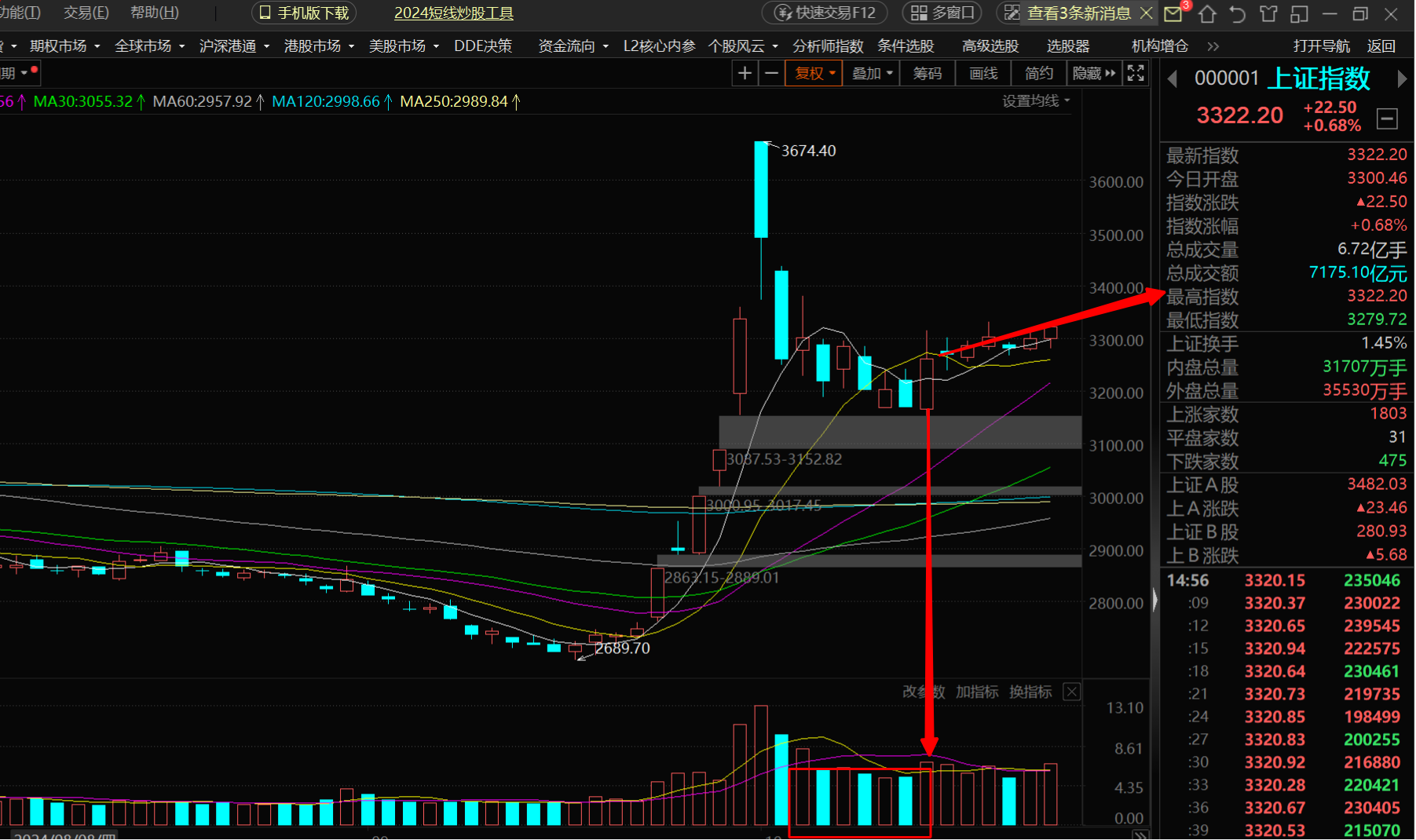Open the 资金流向 menu

click(x=573, y=46)
